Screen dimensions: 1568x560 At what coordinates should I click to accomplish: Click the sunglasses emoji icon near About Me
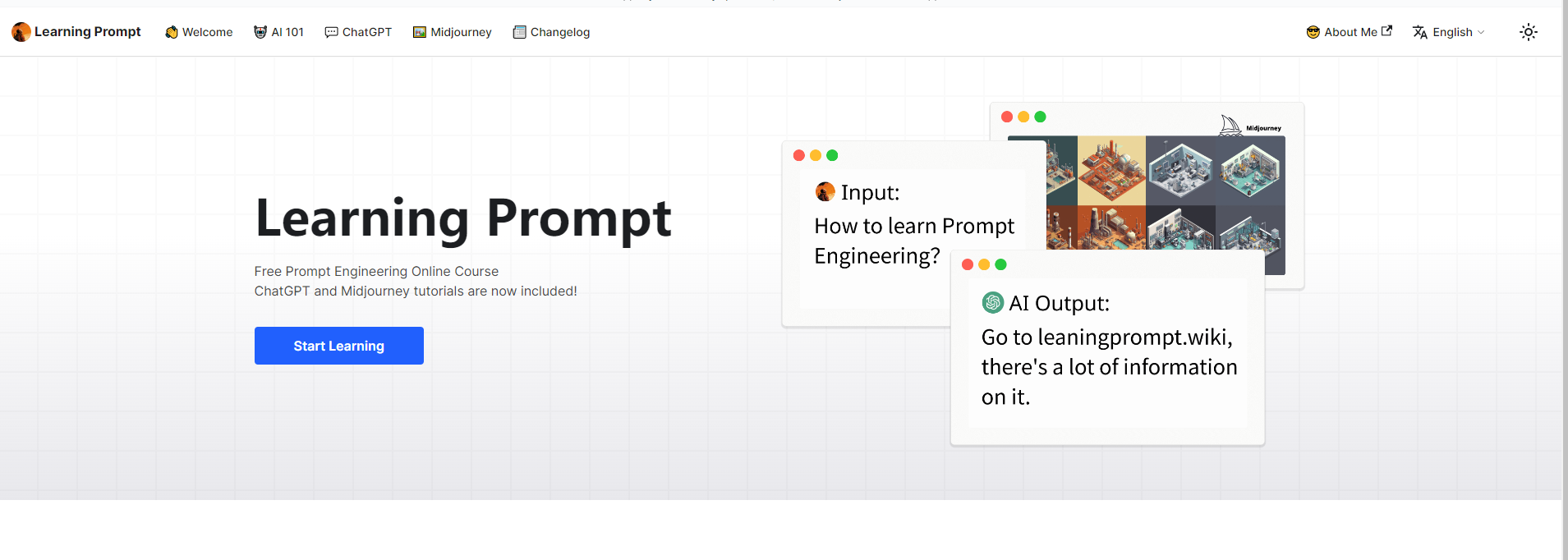[1313, 32]
